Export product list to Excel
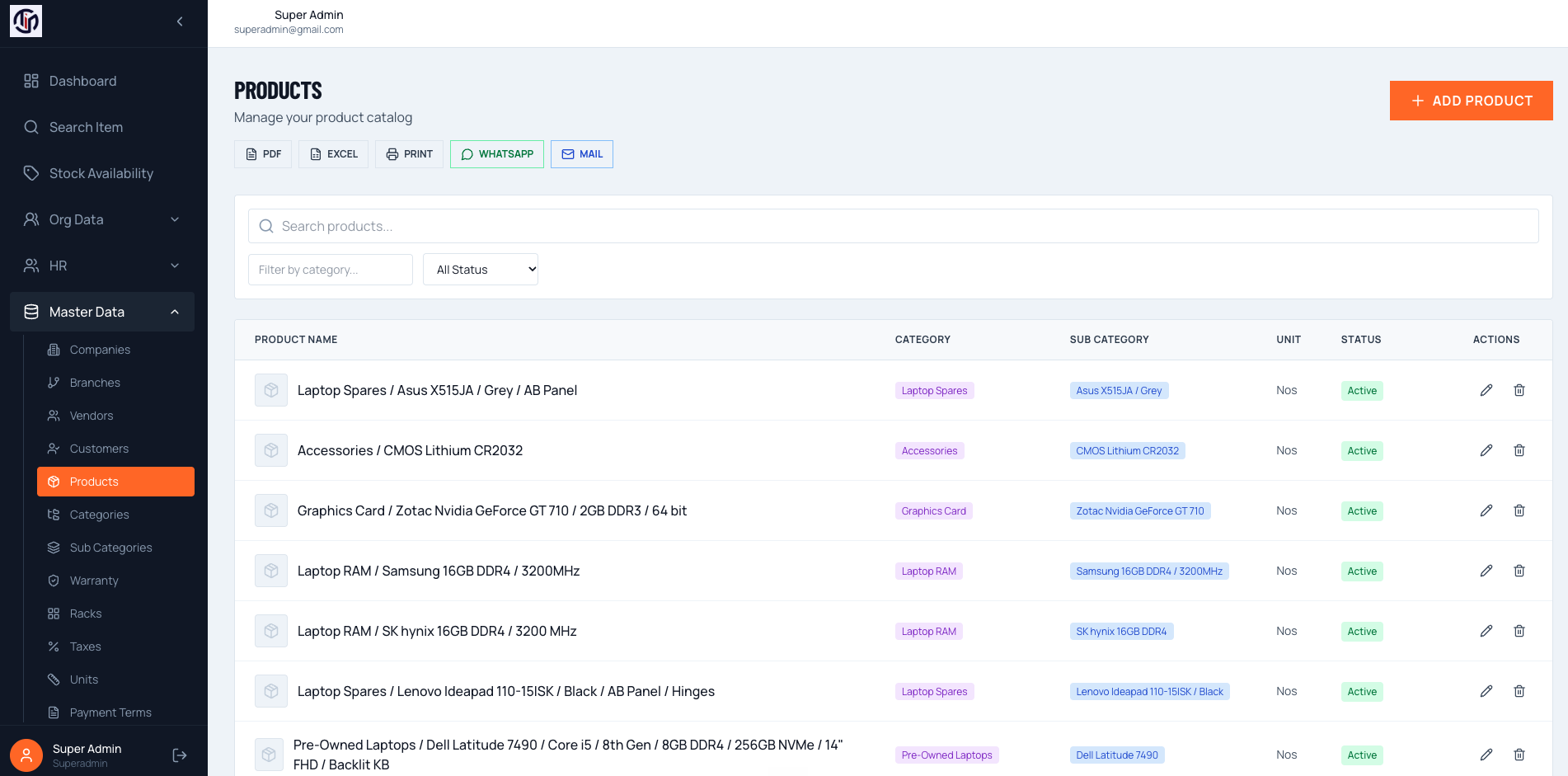This screenshot has height=776, width=1568. (333, 154)
